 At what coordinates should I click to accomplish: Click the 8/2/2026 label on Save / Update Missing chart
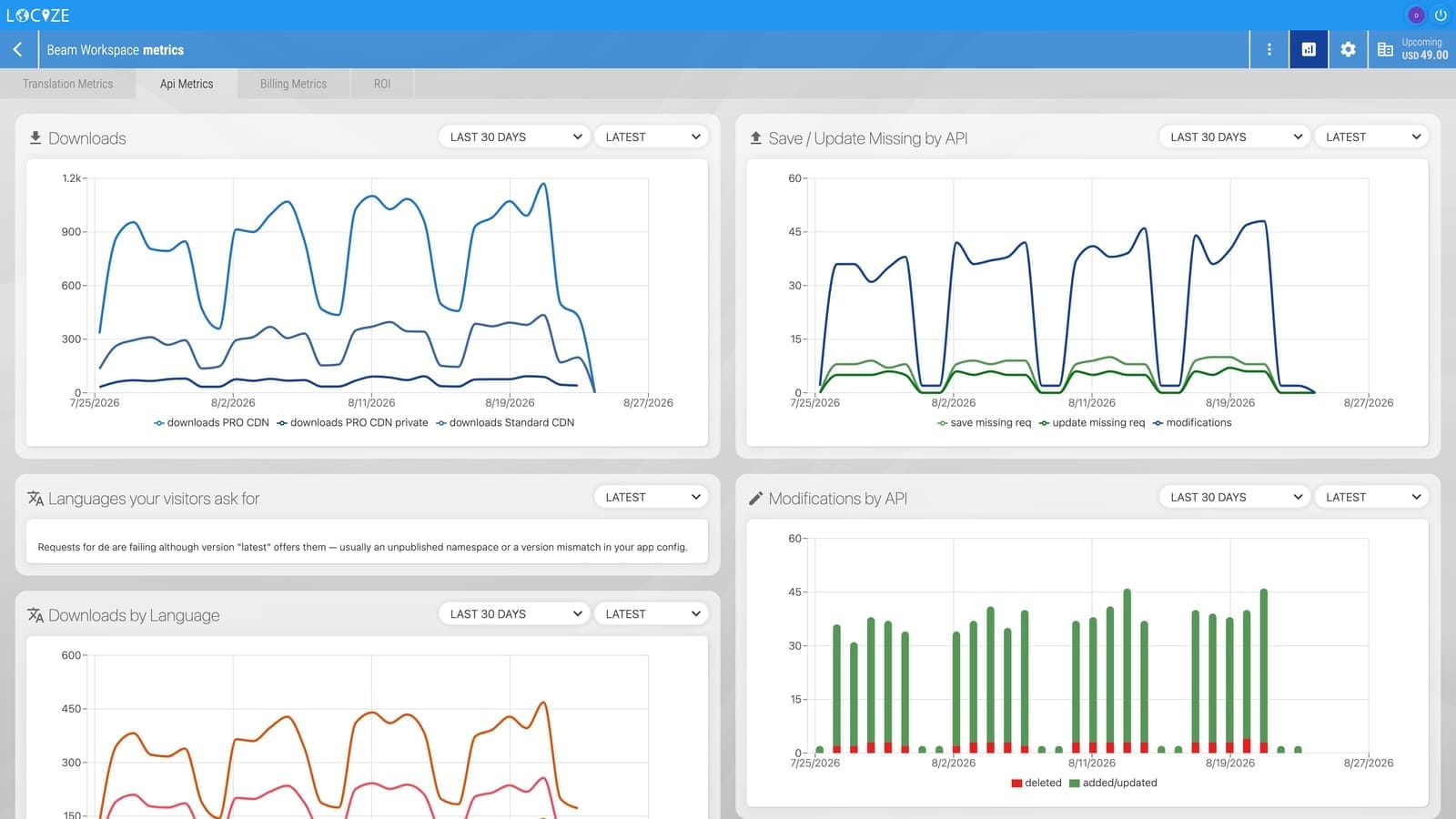(954, 403)
